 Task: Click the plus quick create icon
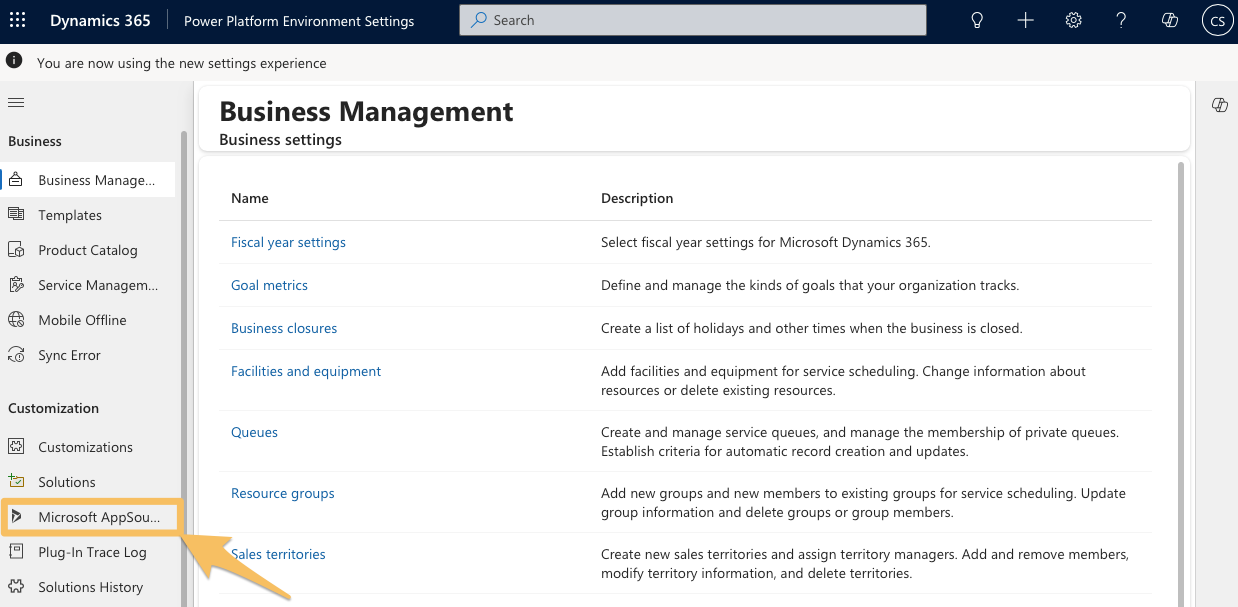1025,21
